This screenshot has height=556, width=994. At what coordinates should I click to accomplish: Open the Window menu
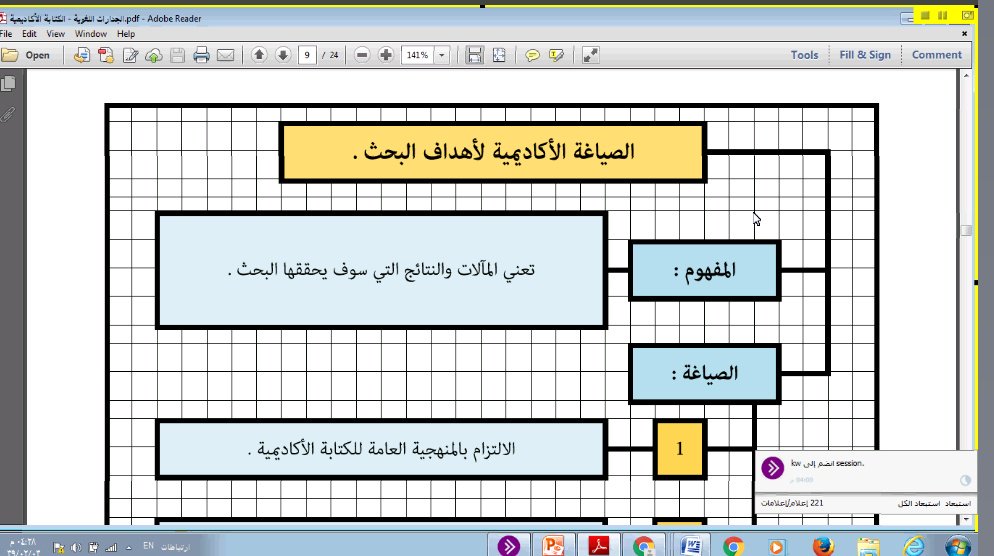click(x=91, y=34)
